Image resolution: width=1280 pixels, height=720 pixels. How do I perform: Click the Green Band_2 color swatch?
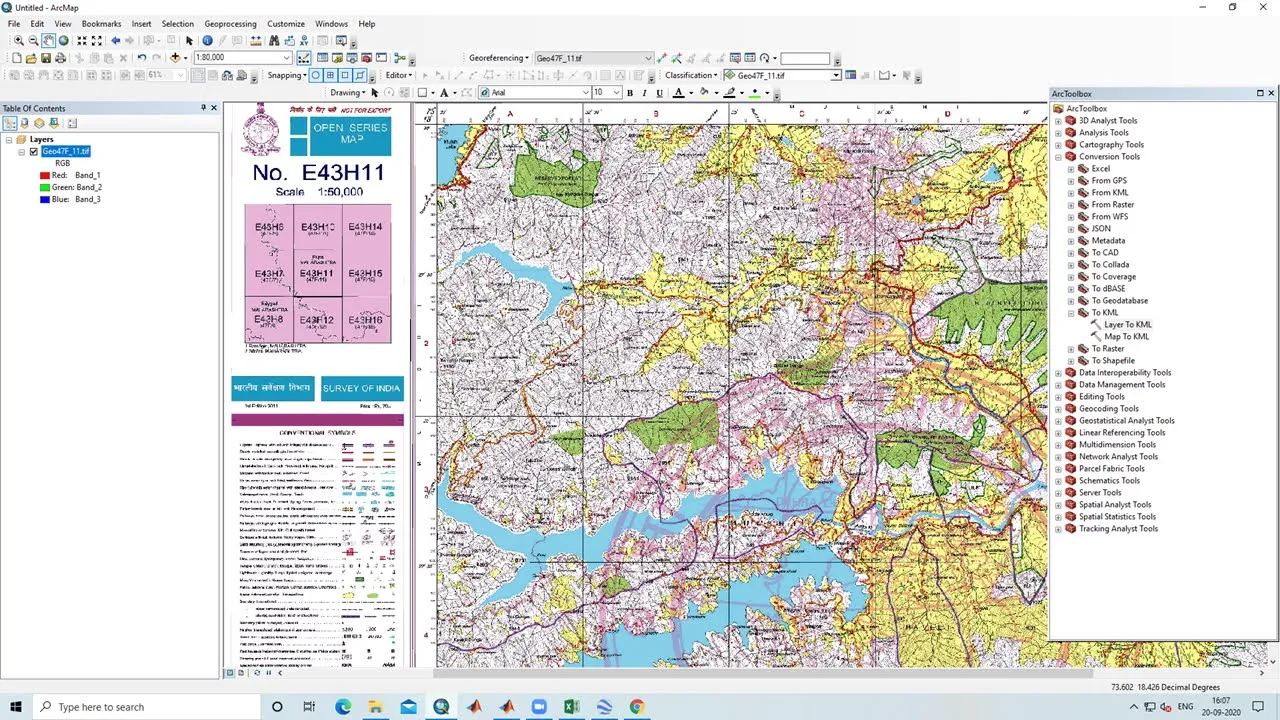(x=45, y=188)
